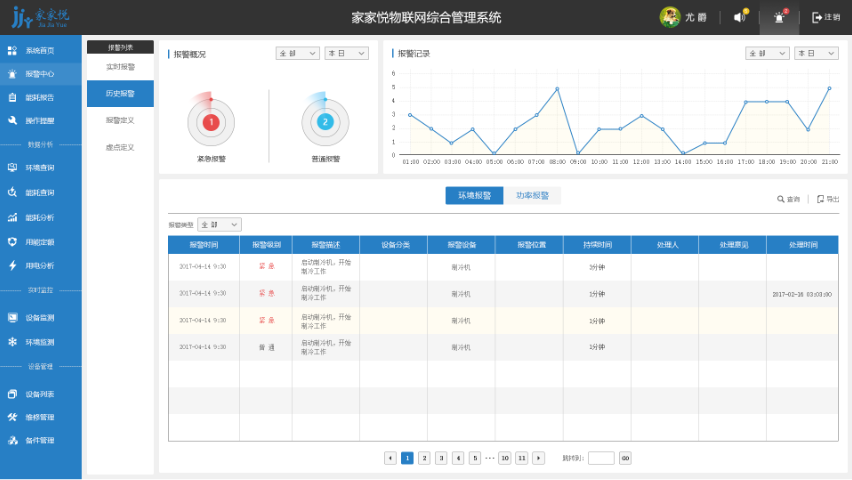This screenshot has height=480, width=852.
Task: Switch to the 功率报警 tab
Action: (x=532, y=196)
